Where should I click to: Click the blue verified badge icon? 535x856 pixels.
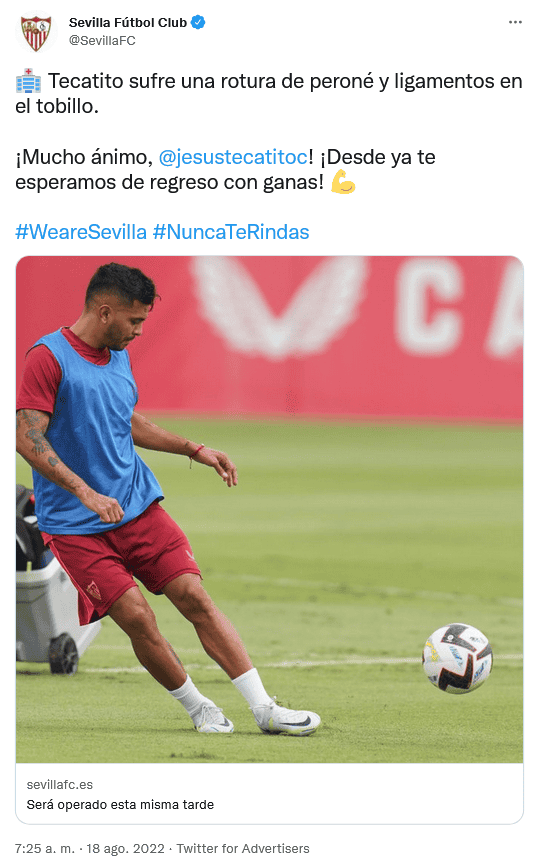[x=198, y=22]
